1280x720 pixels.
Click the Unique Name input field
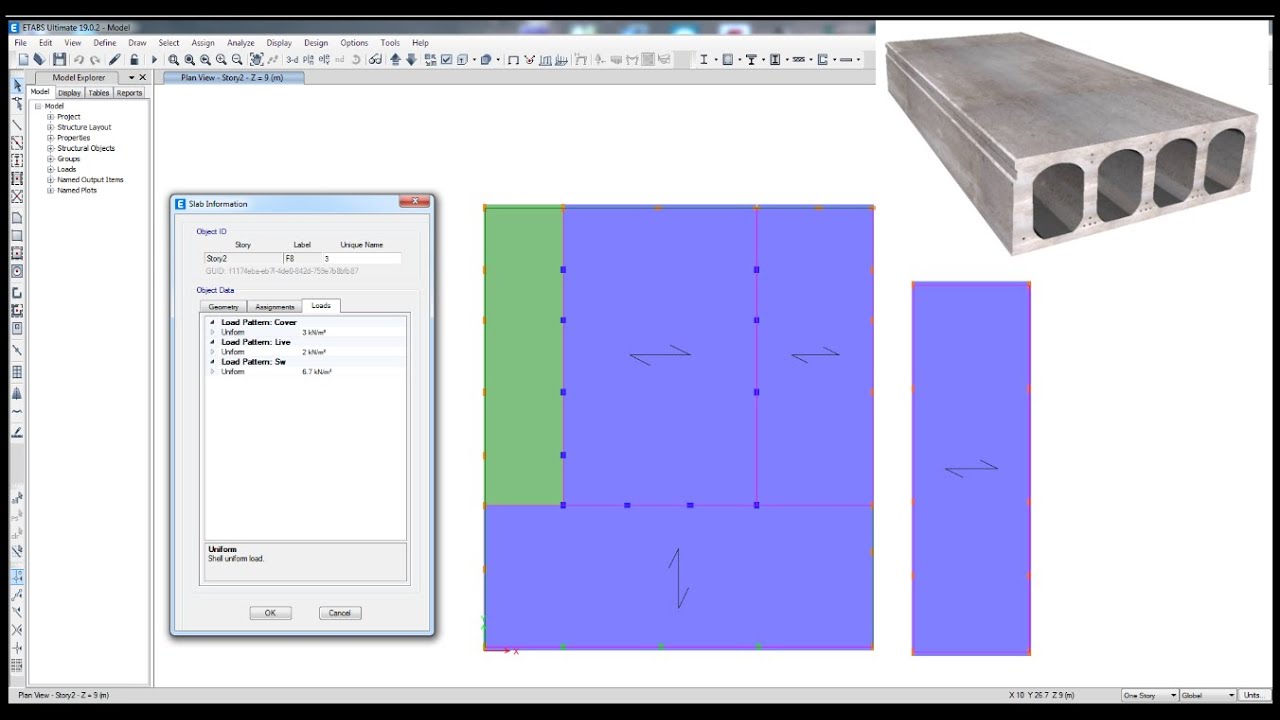[x=360, y=258]
